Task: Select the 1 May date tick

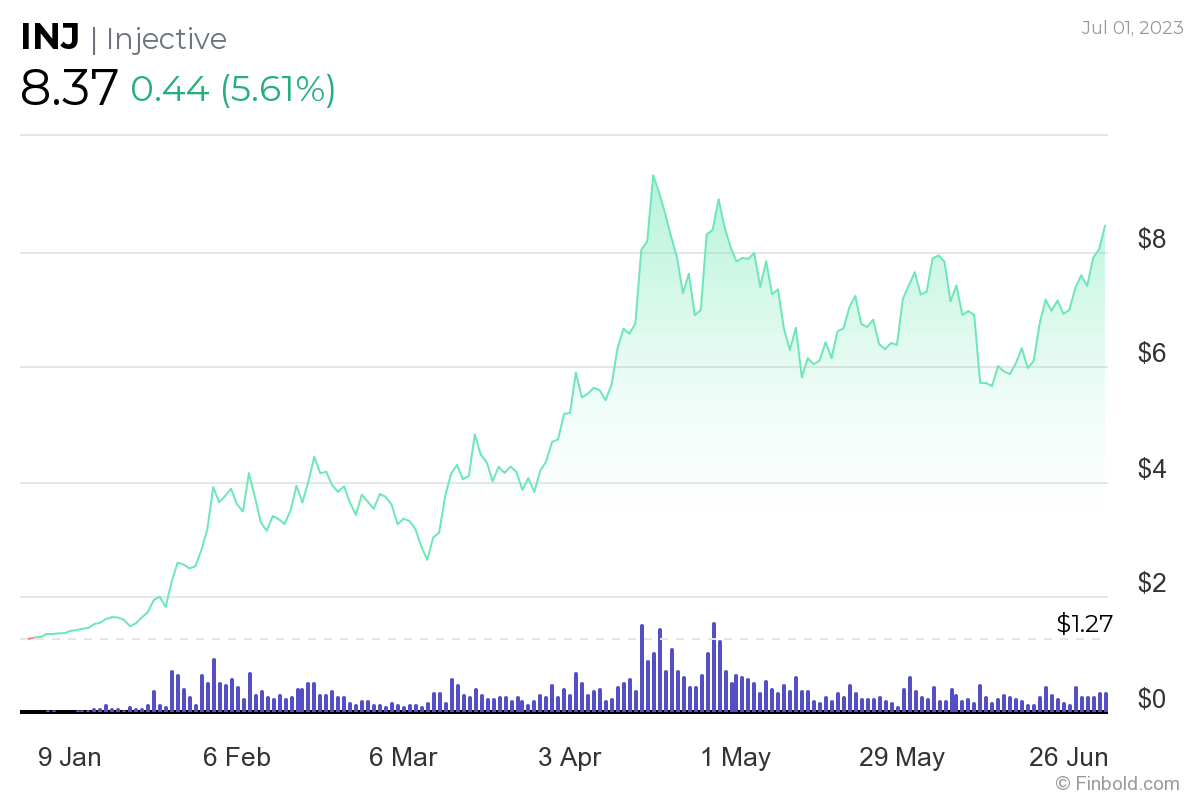Action: (x=736, y=757)
